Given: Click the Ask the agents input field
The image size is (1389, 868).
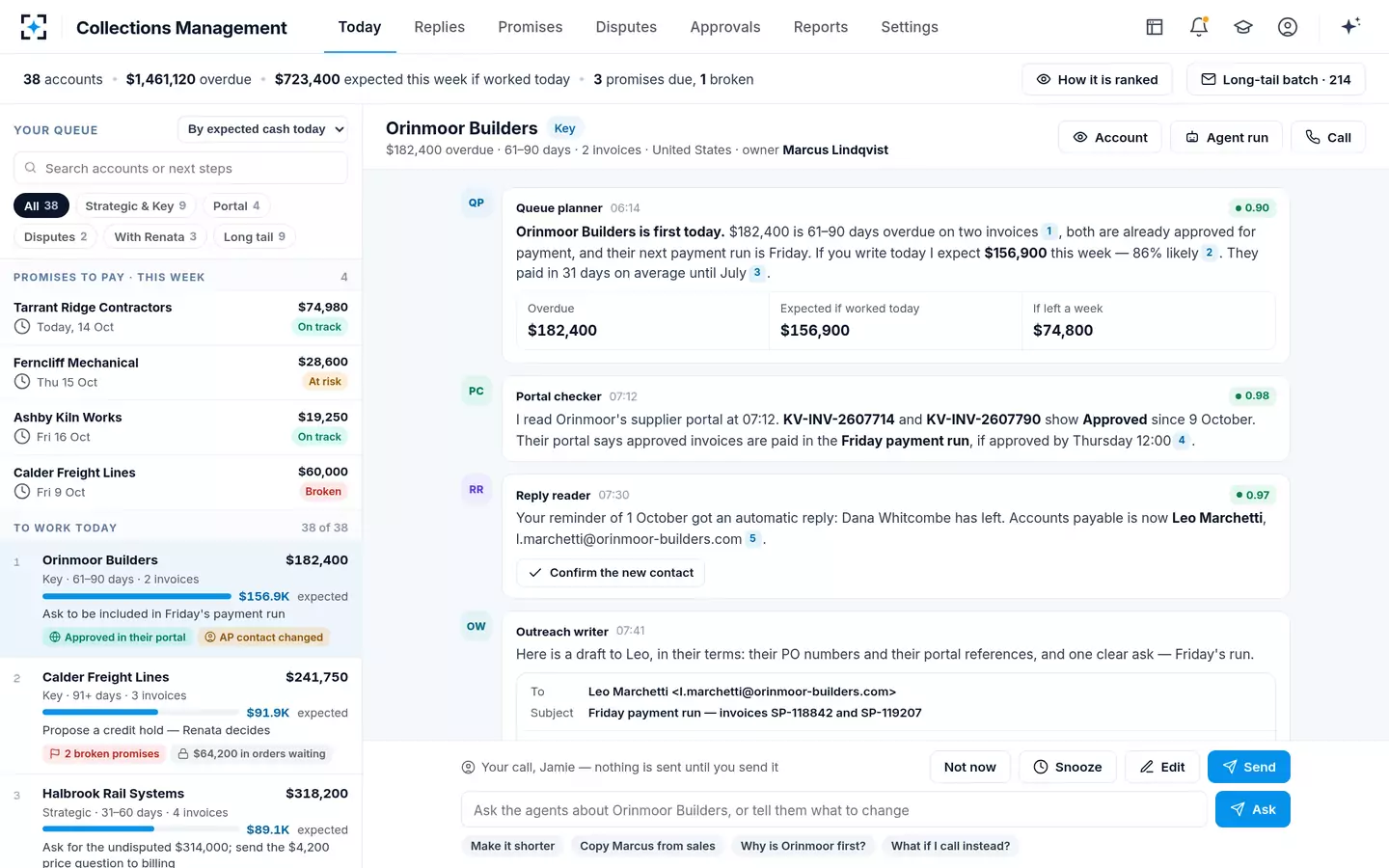Looking at the screenshot, I should [x=834, y=810].
